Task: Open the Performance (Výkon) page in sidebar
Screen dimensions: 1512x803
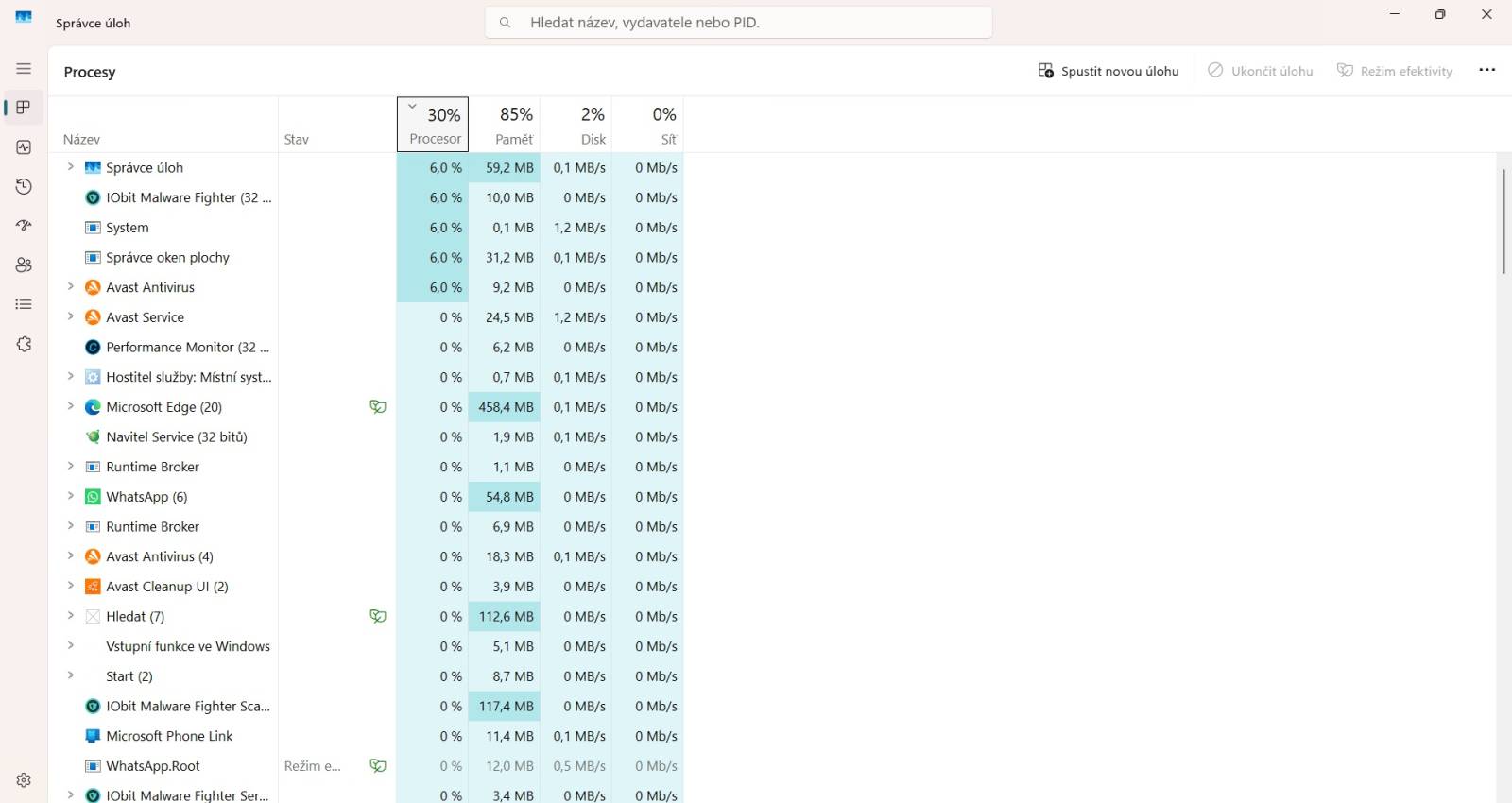Action: click(x=24, y=147)
